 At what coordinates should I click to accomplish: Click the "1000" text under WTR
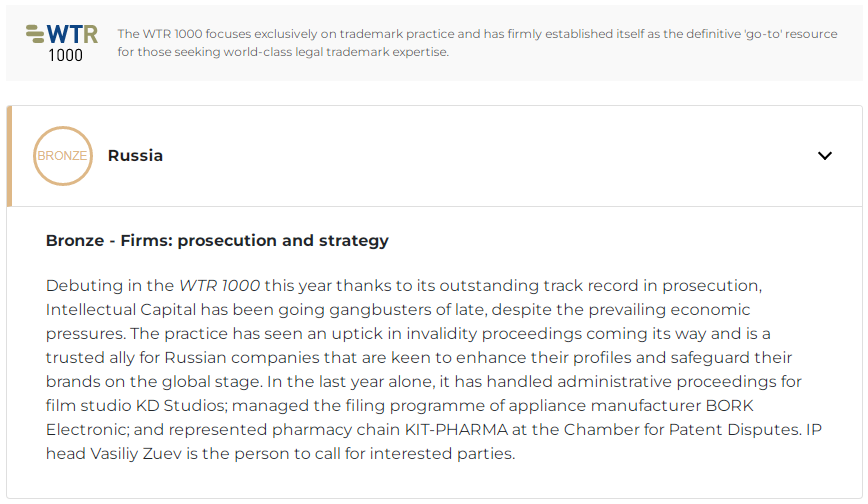(65, 55)
